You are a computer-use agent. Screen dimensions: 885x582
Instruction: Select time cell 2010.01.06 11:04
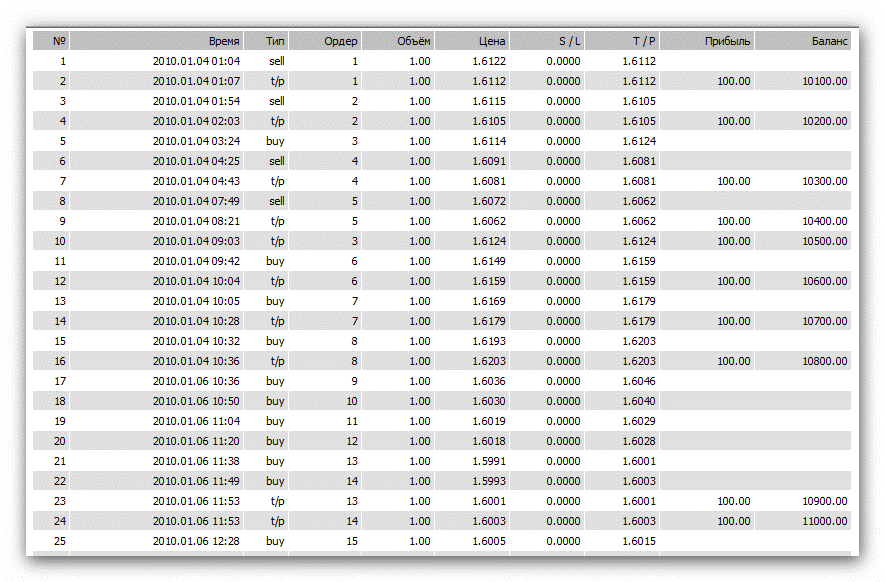click(x=196, y=421)
